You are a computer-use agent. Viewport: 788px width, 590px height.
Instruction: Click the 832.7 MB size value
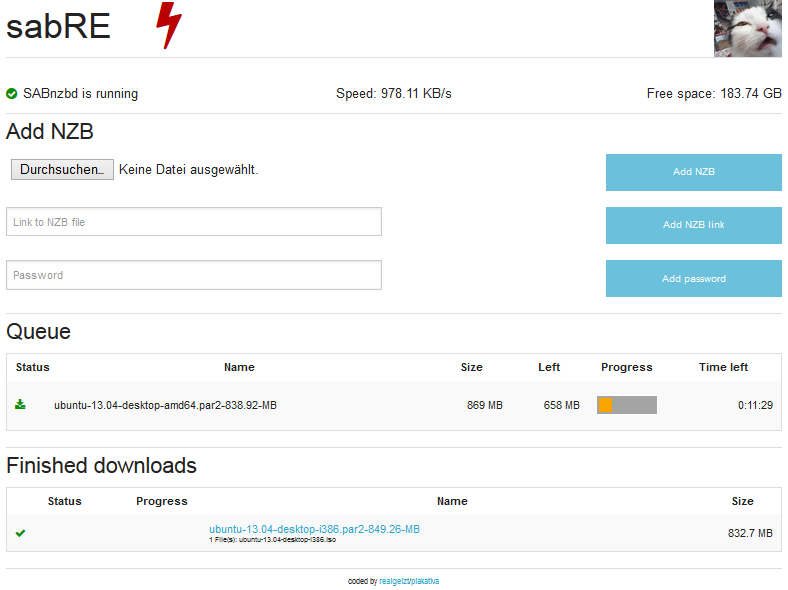pyautogui.click(x=750, y=533)
